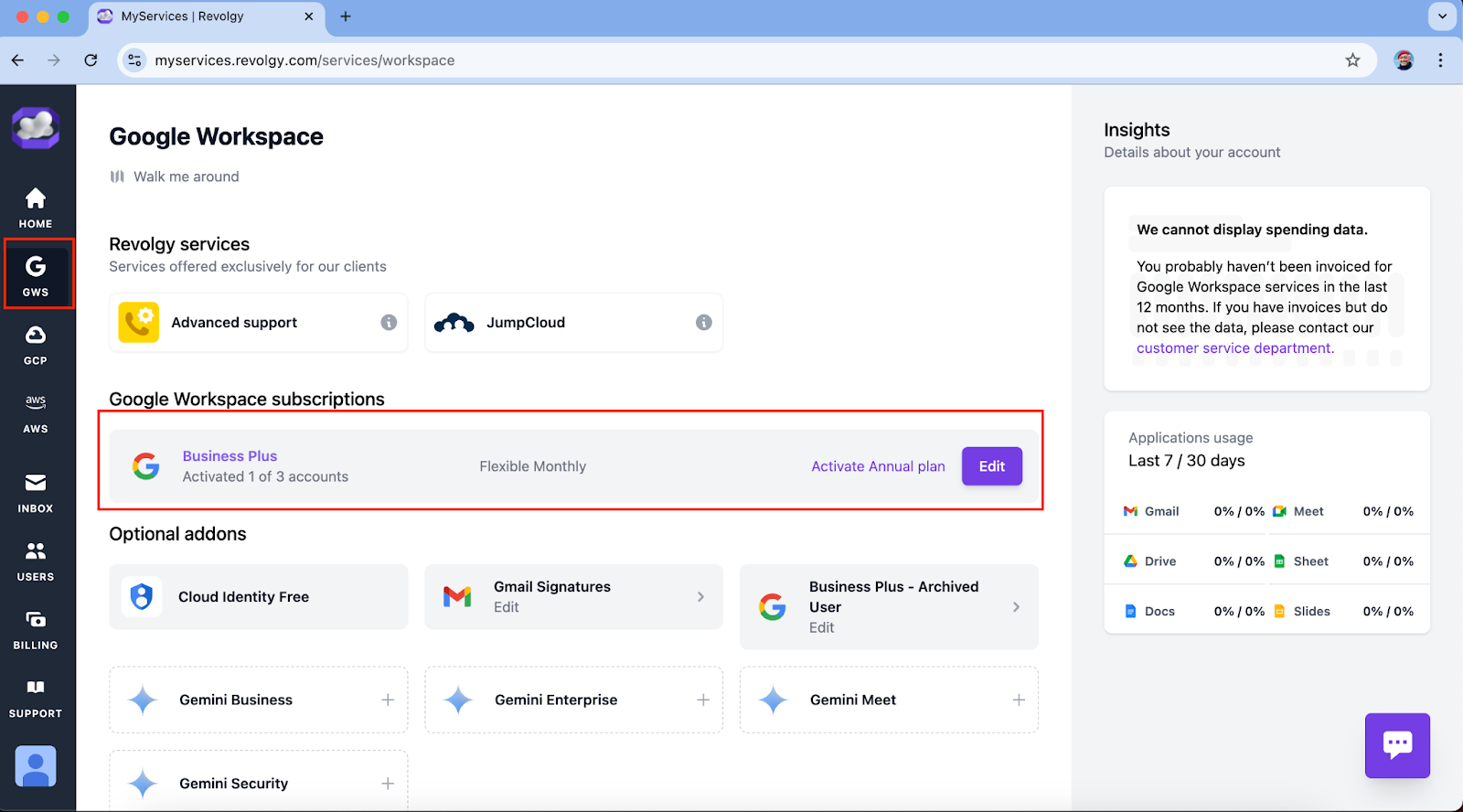Click 'Flexible Monthly' plan text
The height and width of the screenshot is (812, 1463).
(532, 466)
